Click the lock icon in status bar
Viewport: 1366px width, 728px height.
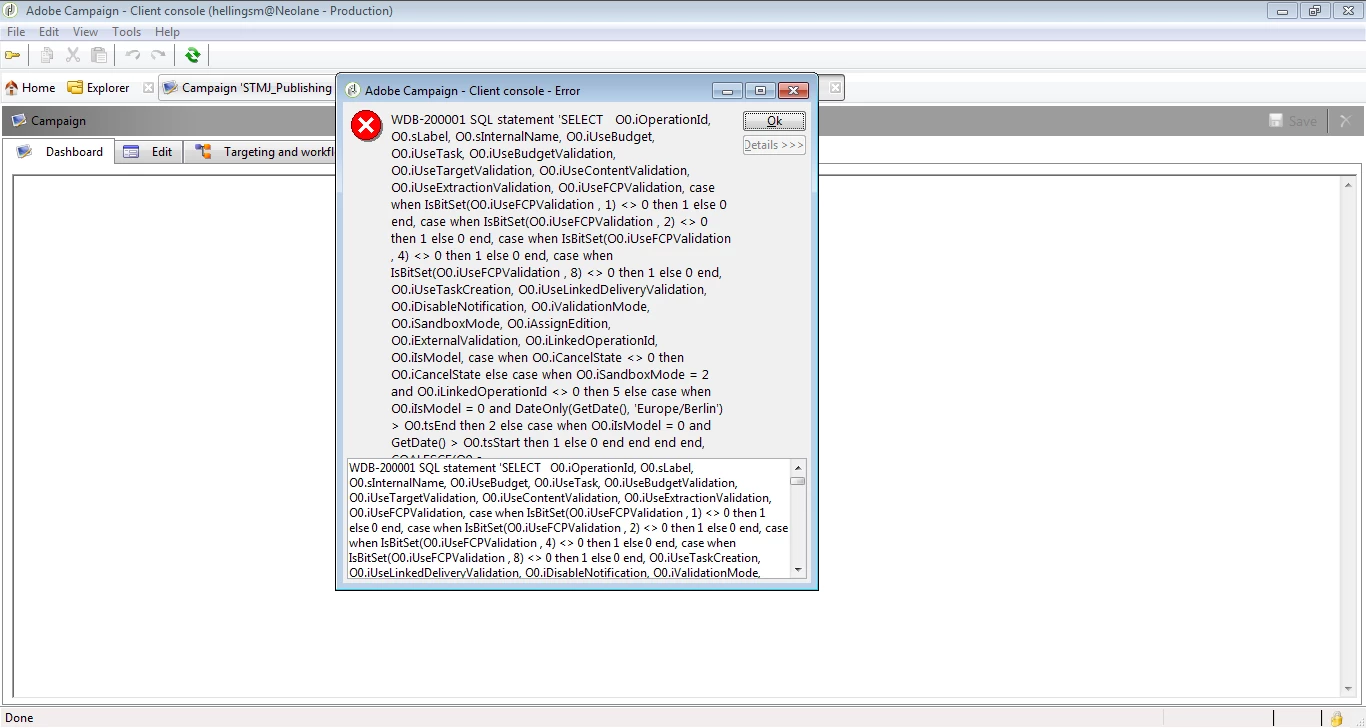[x=1336, y=718]
